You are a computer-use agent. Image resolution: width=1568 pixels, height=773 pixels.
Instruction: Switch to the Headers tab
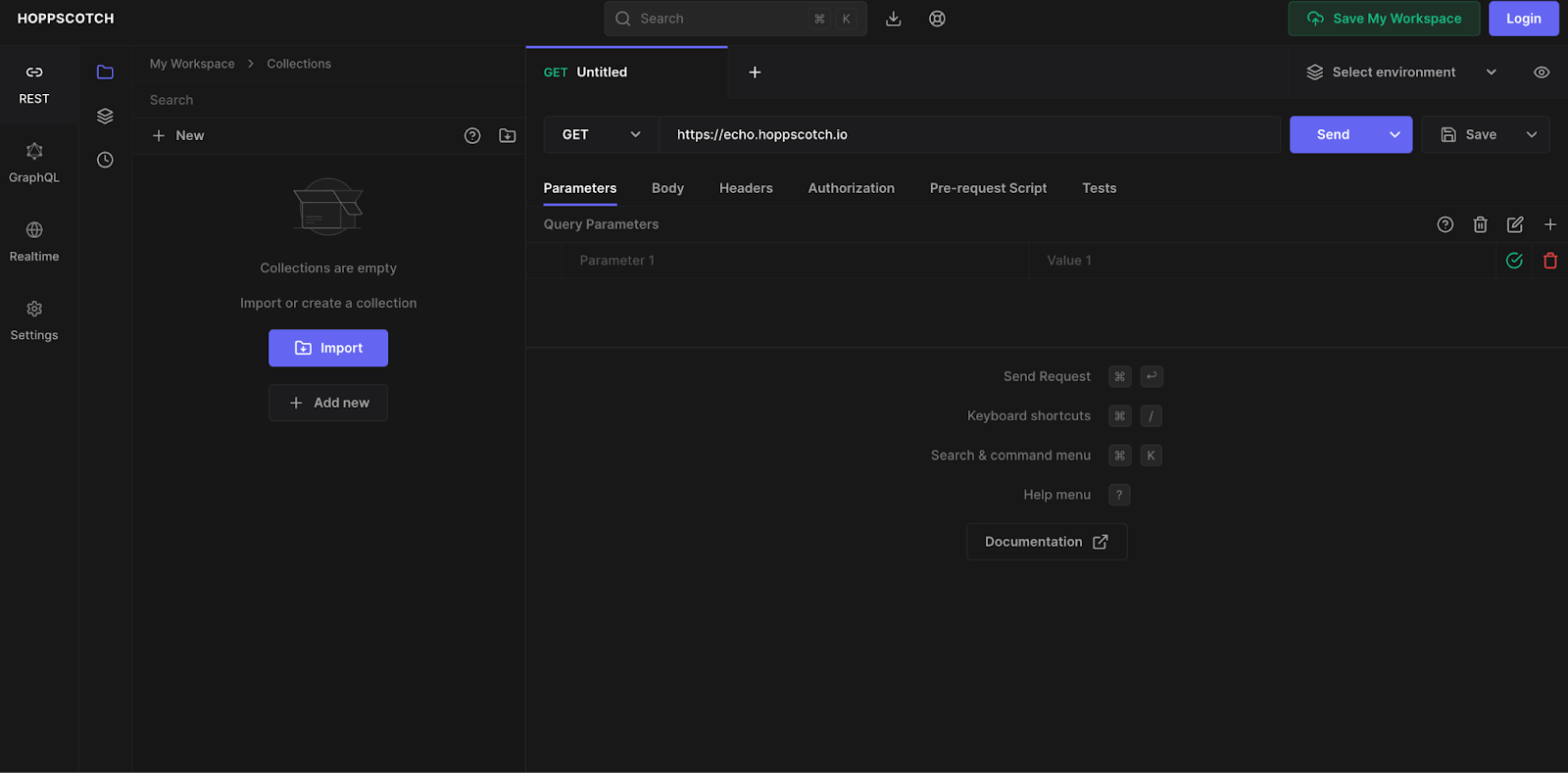[x=746, y=188]
